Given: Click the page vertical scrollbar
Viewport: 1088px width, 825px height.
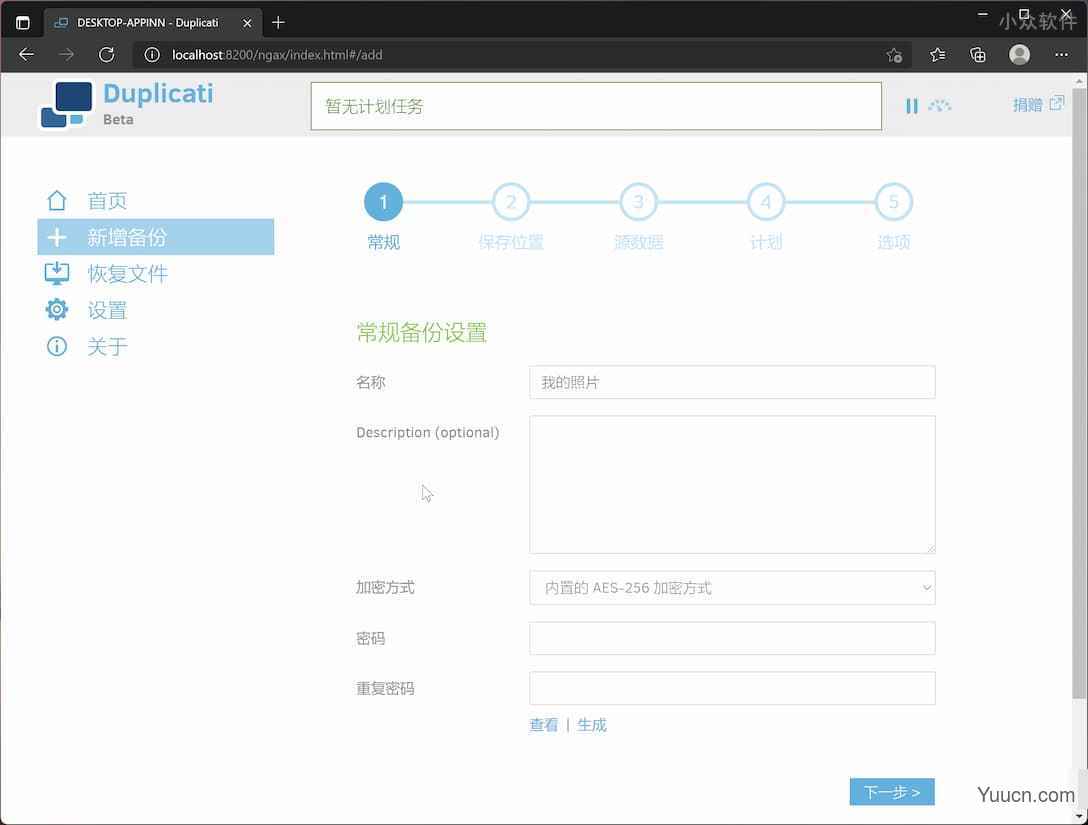Looking at the screenshot, I should coord(1079,392).
